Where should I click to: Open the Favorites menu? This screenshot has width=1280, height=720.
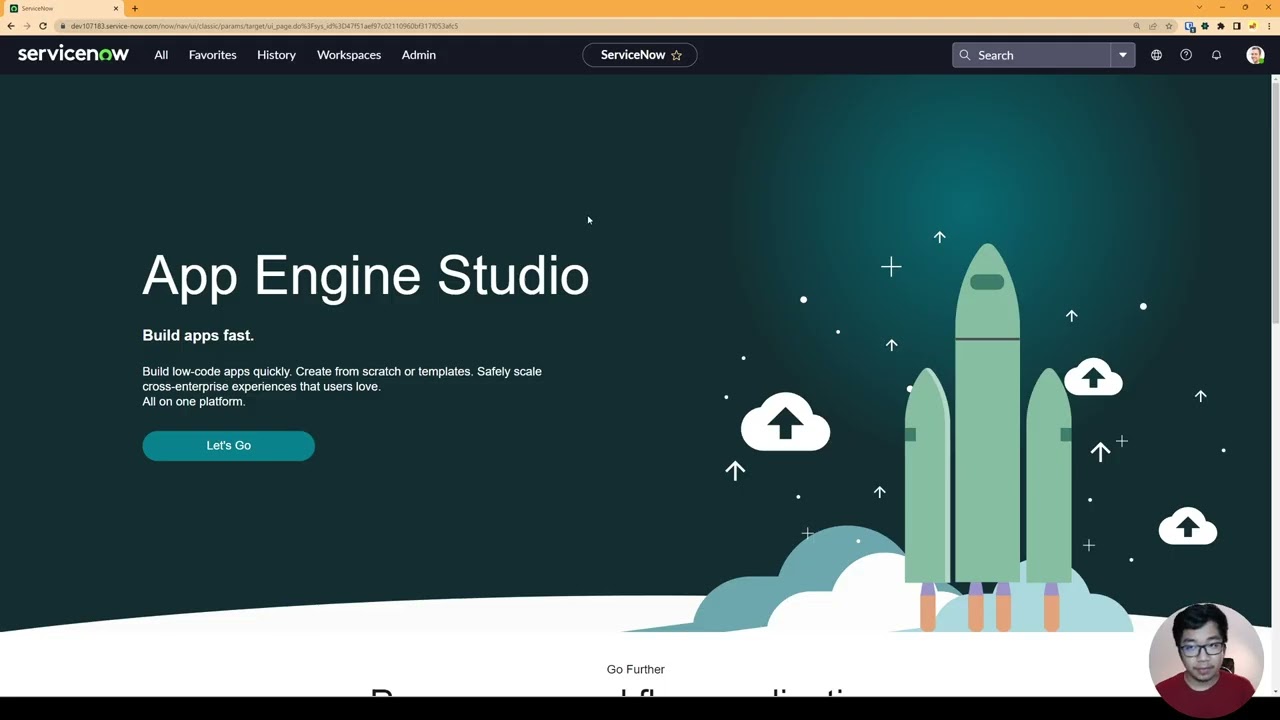click(213, 55)
